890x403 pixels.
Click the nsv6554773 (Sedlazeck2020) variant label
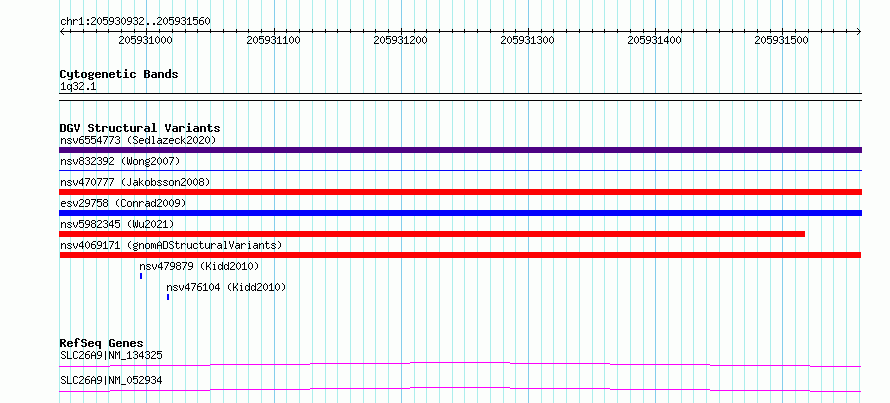(x=138, y=140)
